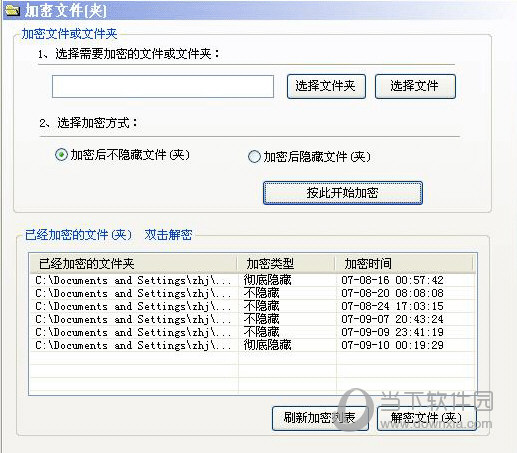Sort by 已经加密的文件夹 column header

coord(133,264)
